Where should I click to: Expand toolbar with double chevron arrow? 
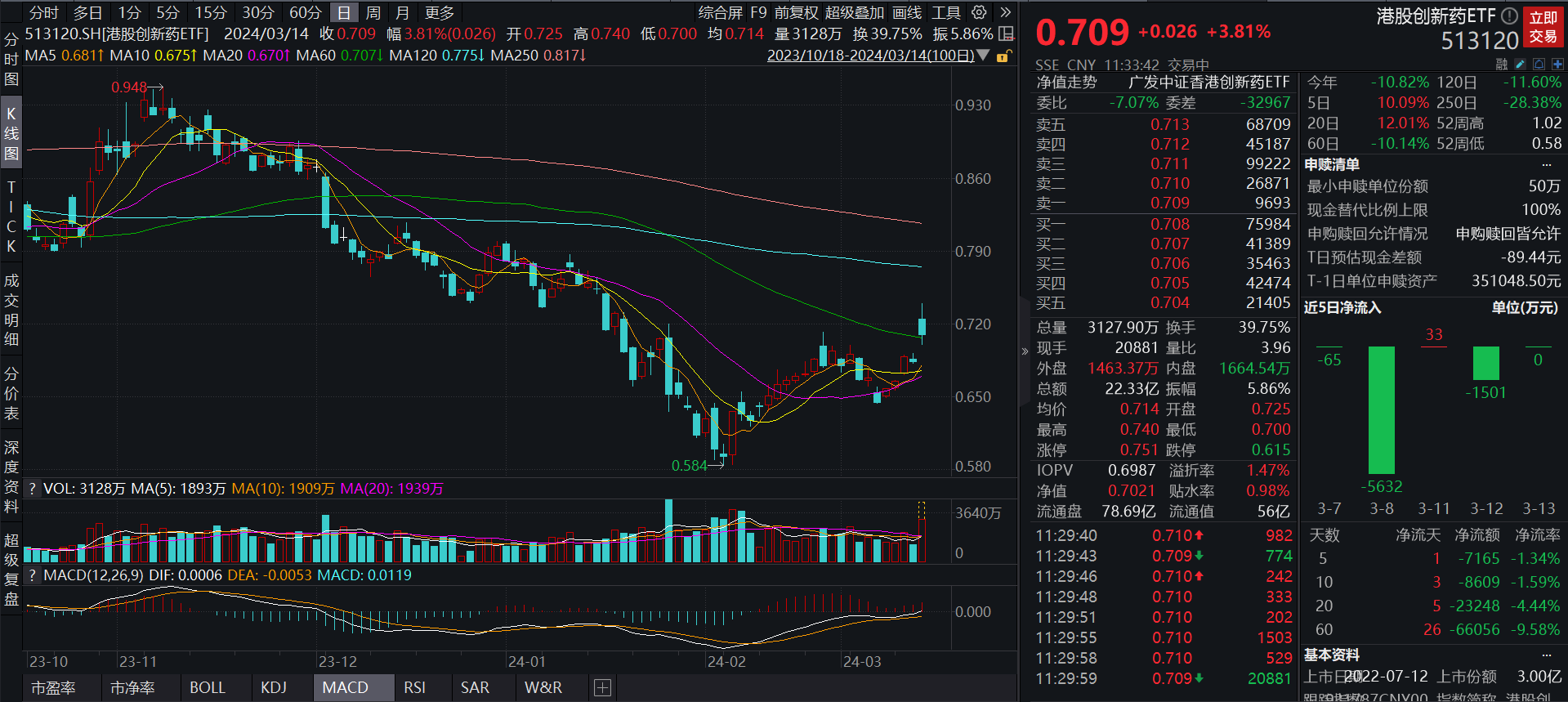(x=1005, y=12)
